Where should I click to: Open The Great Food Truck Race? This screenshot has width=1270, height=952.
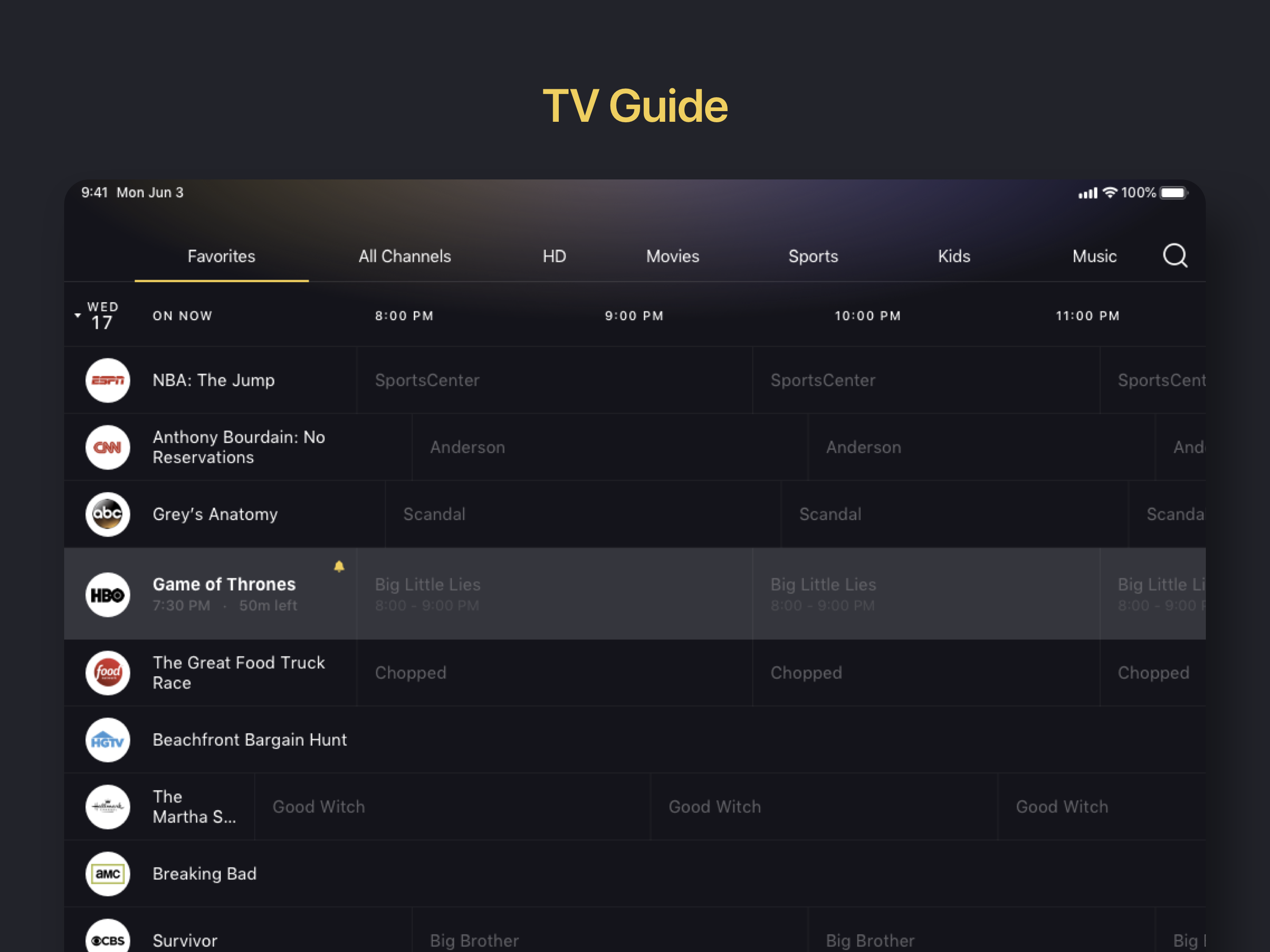pyautogui.click(x=210, y=673)
